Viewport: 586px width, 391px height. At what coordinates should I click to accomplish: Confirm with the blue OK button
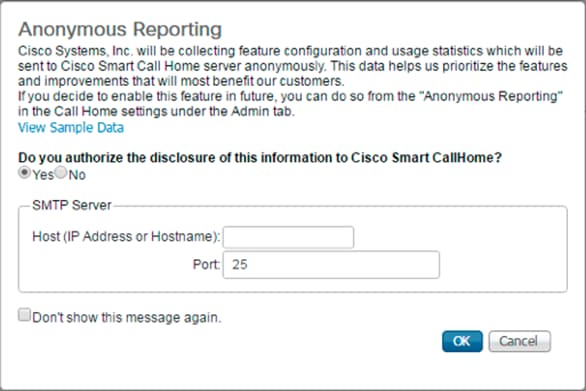(462, 341)
